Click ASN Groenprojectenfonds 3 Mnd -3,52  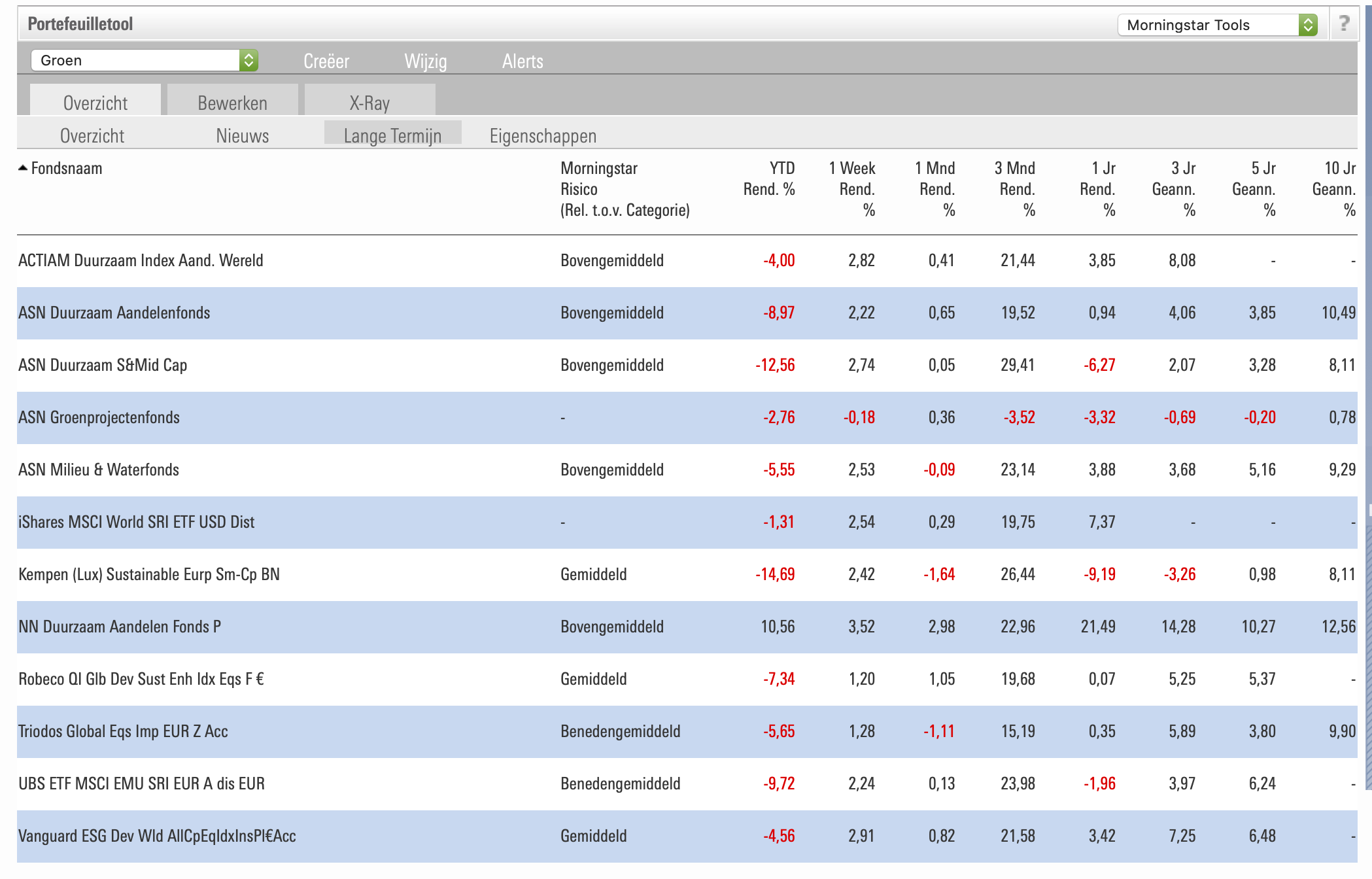[x=1020, y=417]
